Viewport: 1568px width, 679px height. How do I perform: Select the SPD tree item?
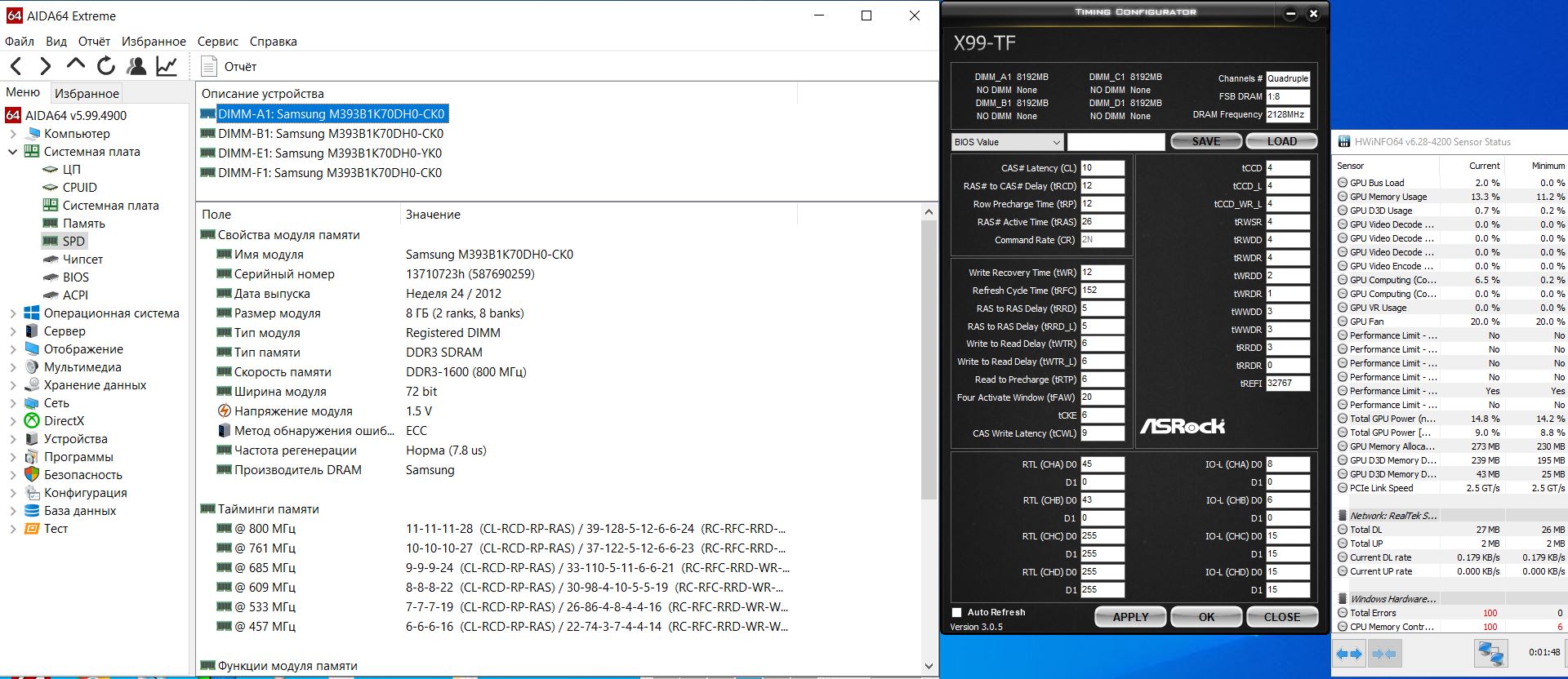[73, 241]
